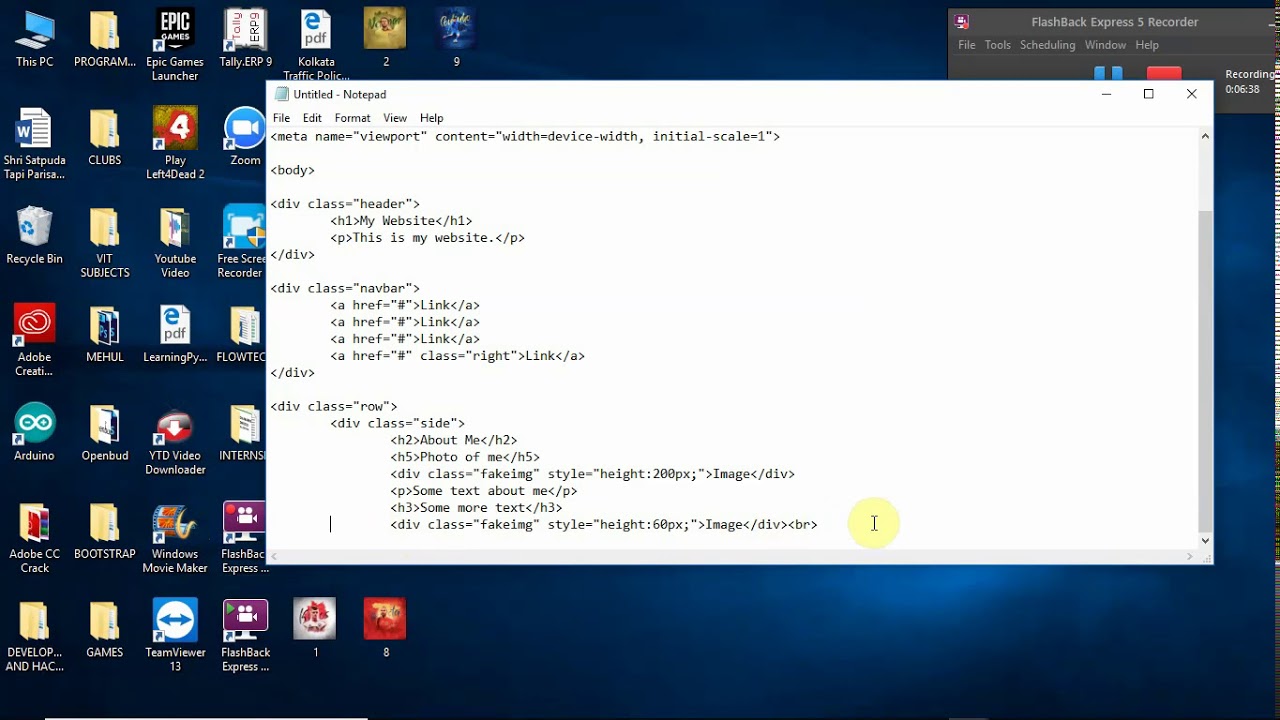Open DEVELOP... AND HAC... folder

click(x=34, y=636)
